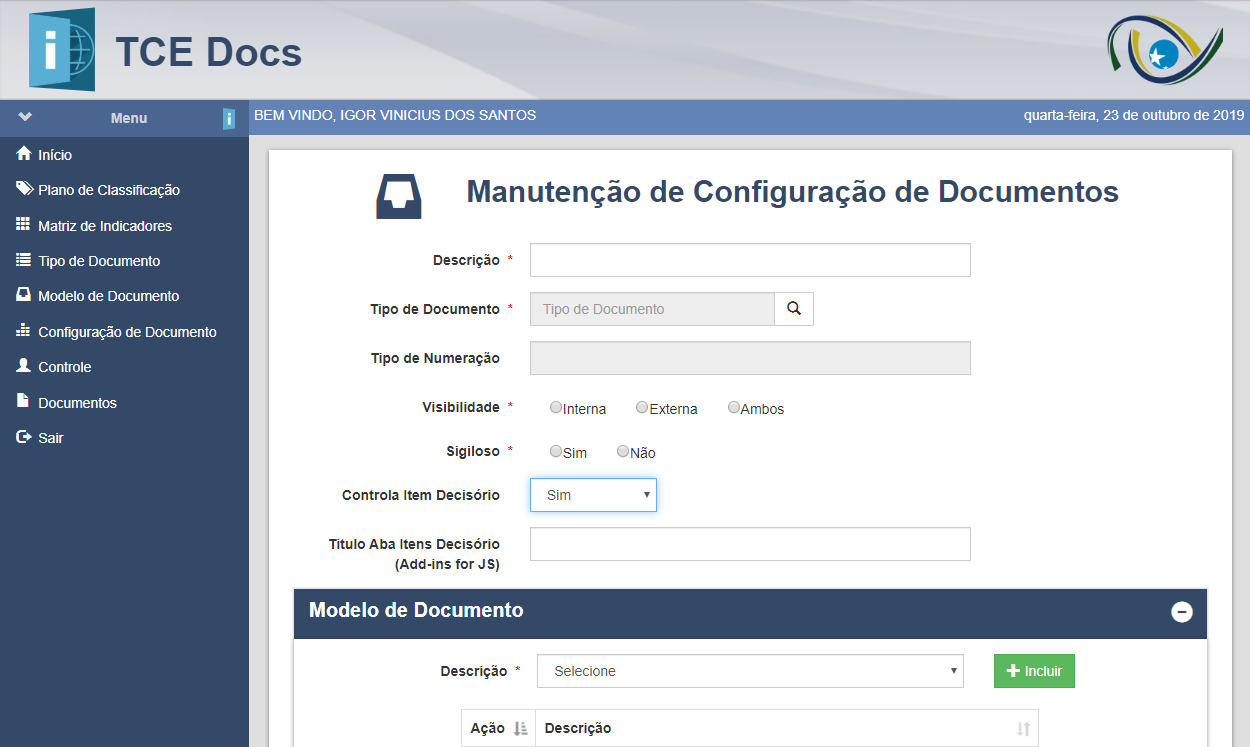
Task: Go to Configuração de Documento menu item
Action: click(x=126, y=332)
